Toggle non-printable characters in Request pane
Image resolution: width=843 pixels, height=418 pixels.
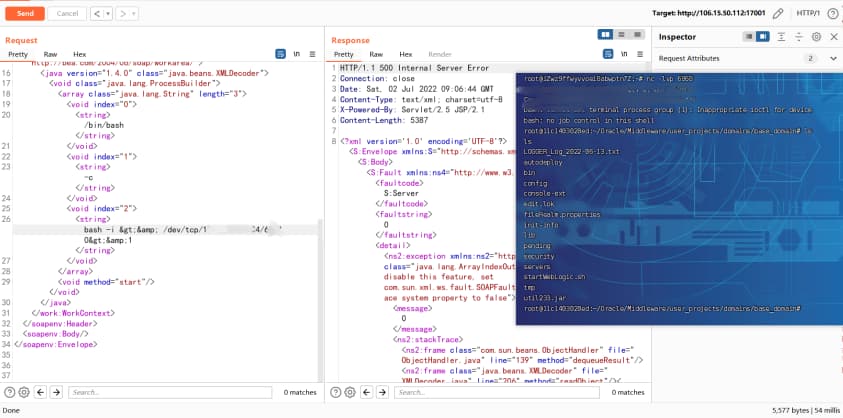pos(295,54)
